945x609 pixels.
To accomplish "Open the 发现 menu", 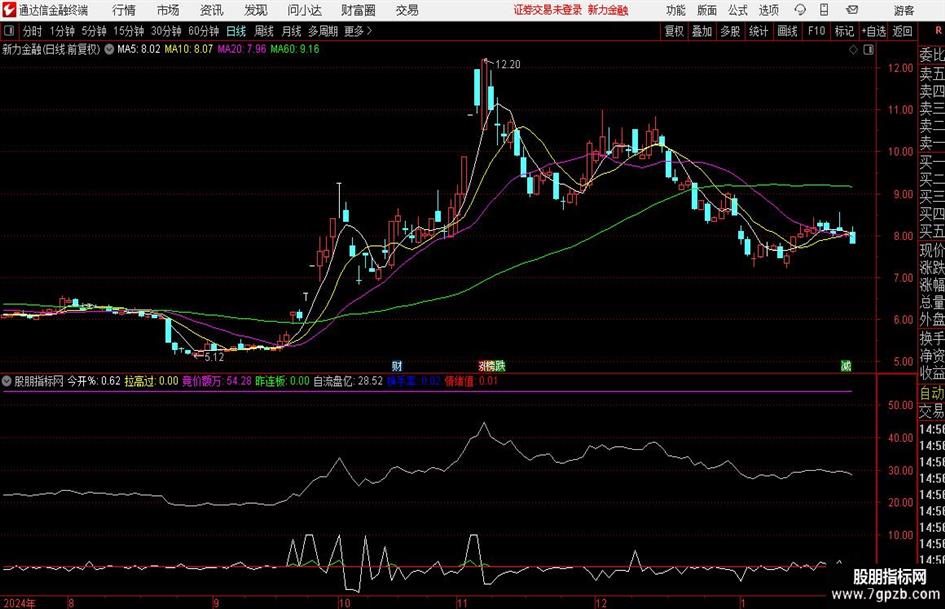I will (256, 10).
